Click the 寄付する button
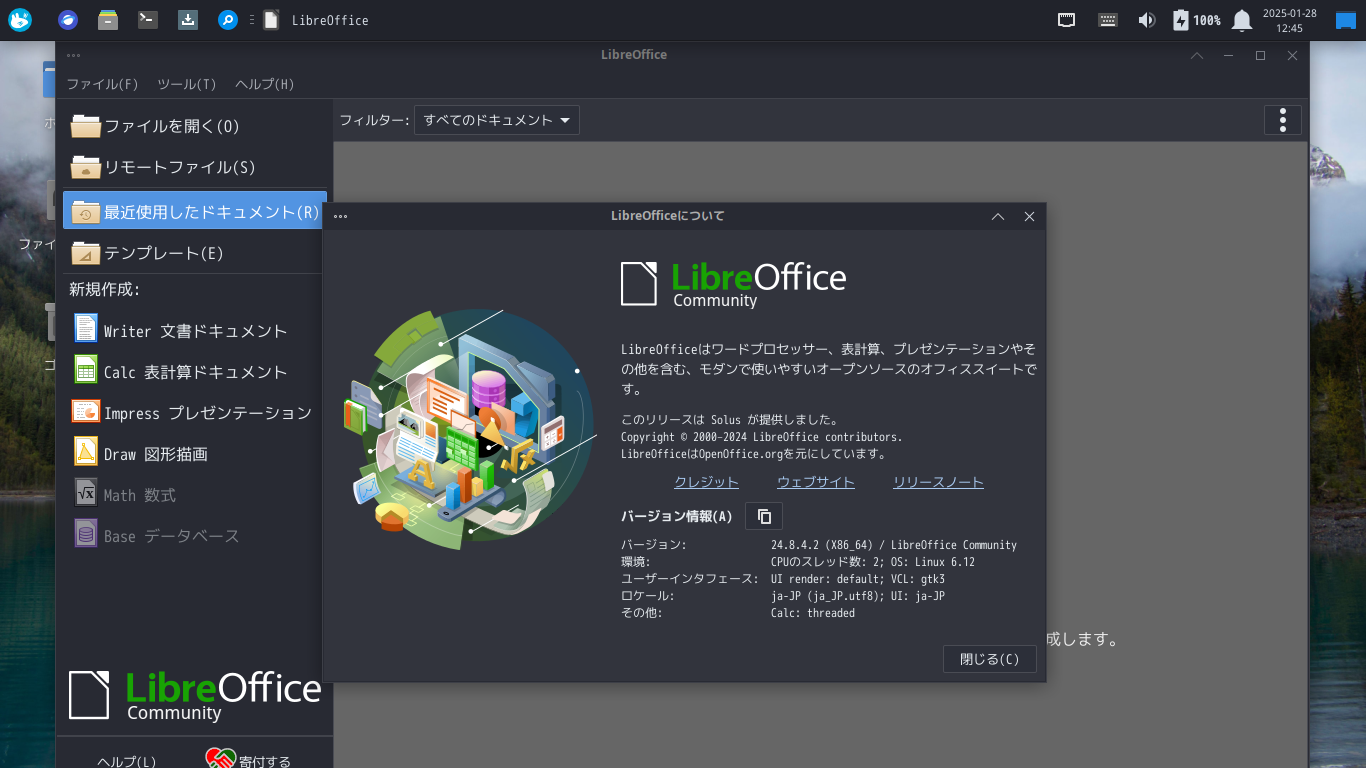The image size is (1366, 768). click(249, 761)
